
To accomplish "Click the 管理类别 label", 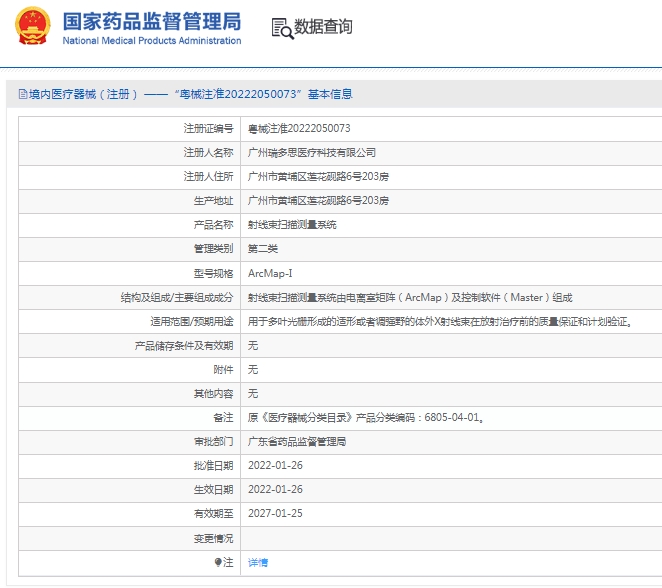I will point(214,249).
